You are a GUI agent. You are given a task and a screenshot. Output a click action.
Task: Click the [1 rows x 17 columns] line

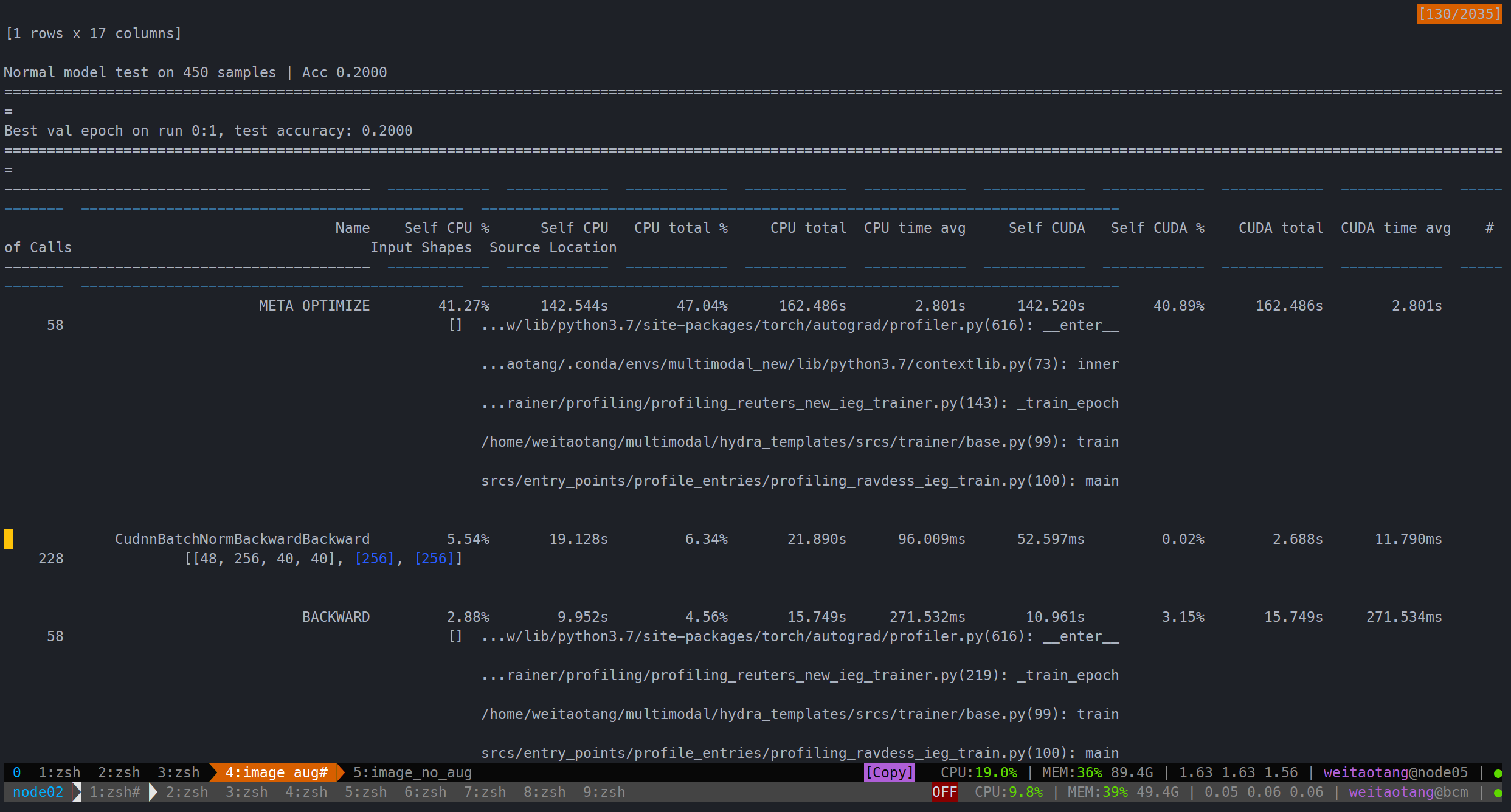(x=93, y=33)
